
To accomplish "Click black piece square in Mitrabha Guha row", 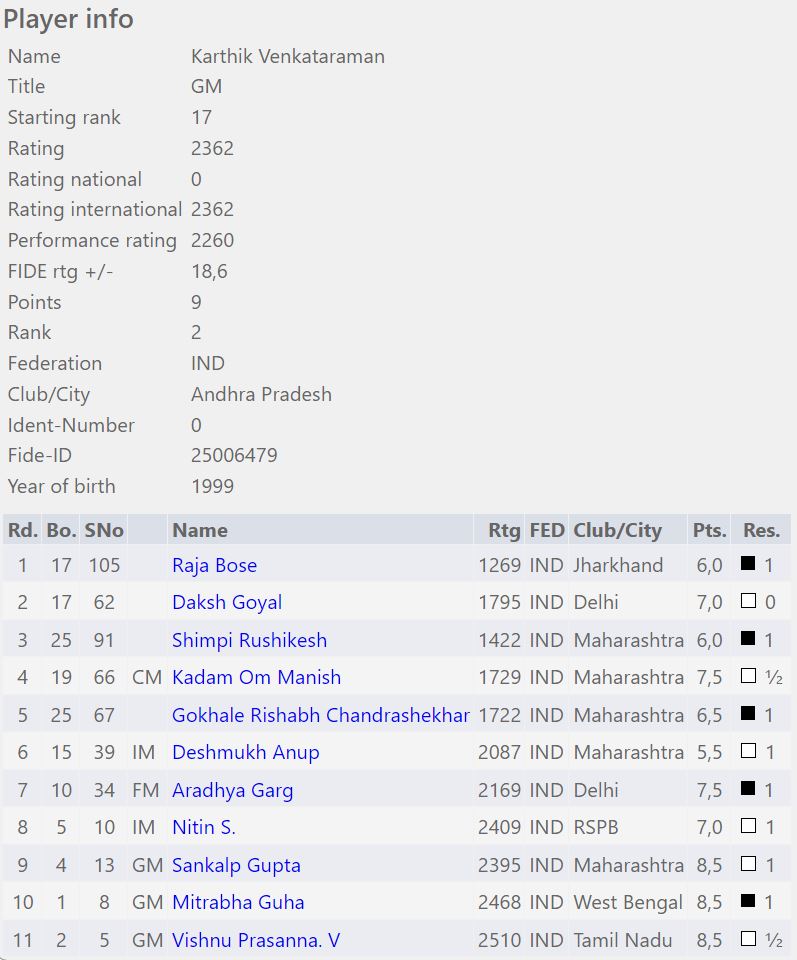I will [x=747, y=902].
